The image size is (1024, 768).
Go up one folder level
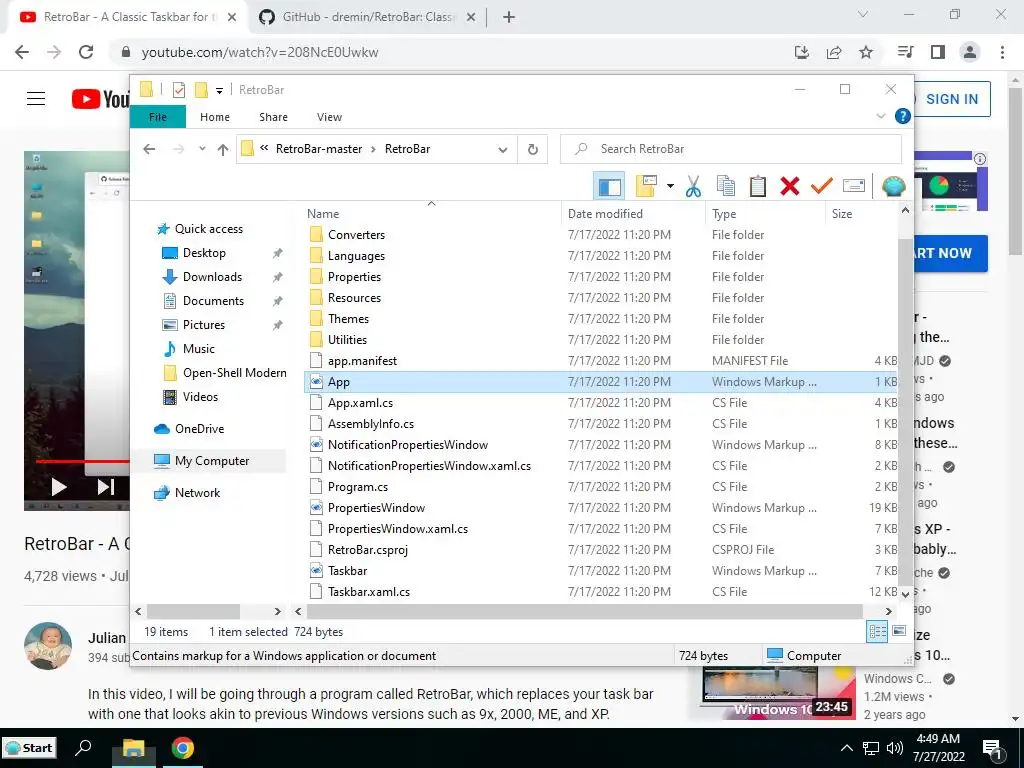(x=223, y=150)
